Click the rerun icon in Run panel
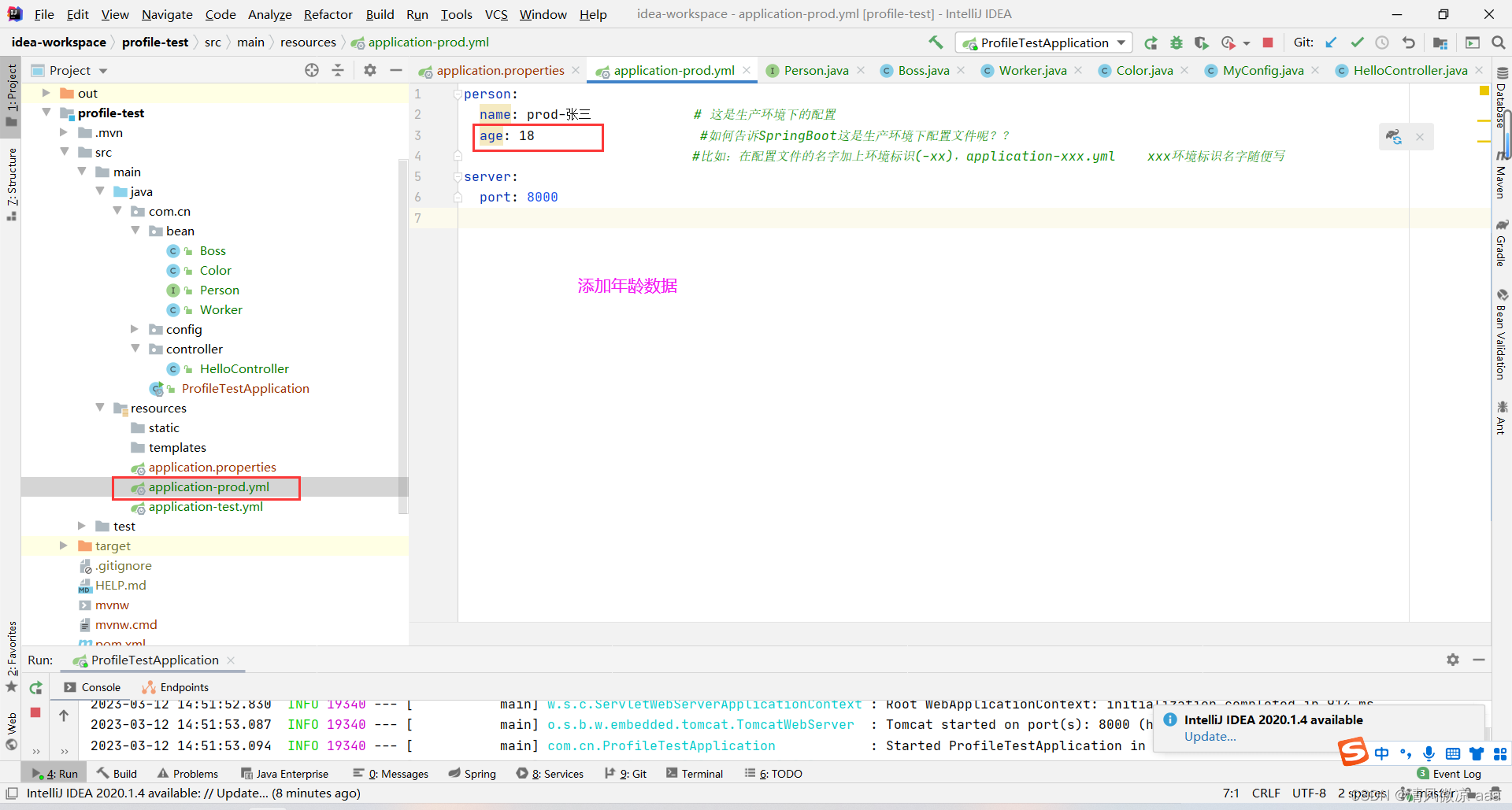The image size is (1512, 810). 35,688
